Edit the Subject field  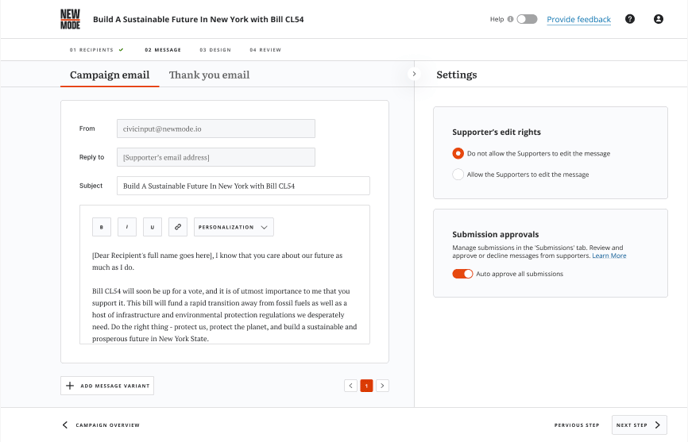coord(243,186)
